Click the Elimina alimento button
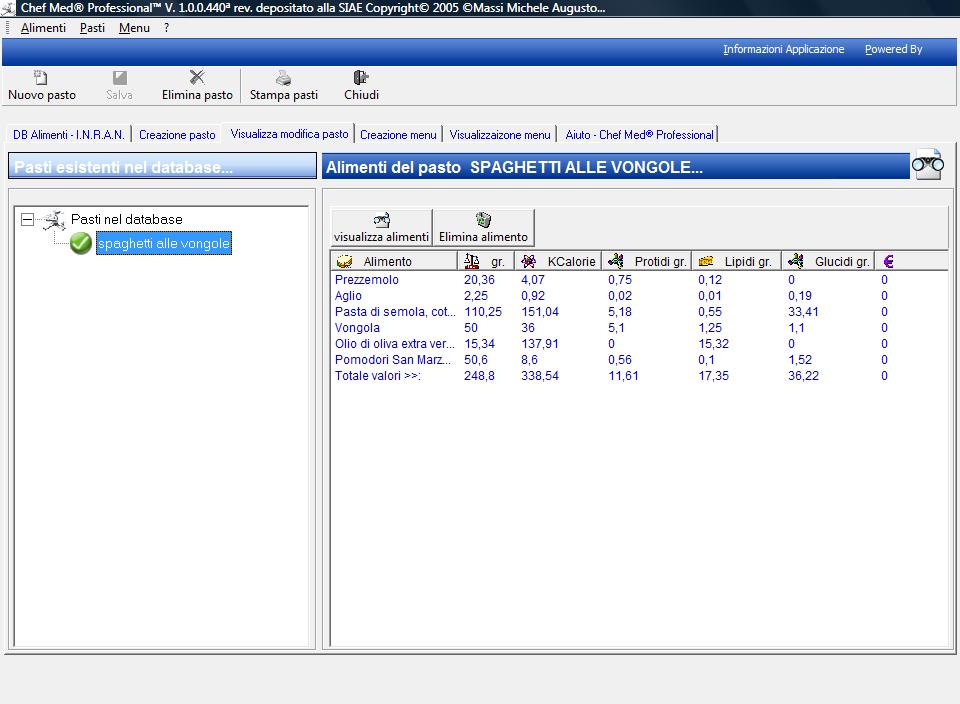This screenshot has width=960, height=704. click(x=483, y=228)
